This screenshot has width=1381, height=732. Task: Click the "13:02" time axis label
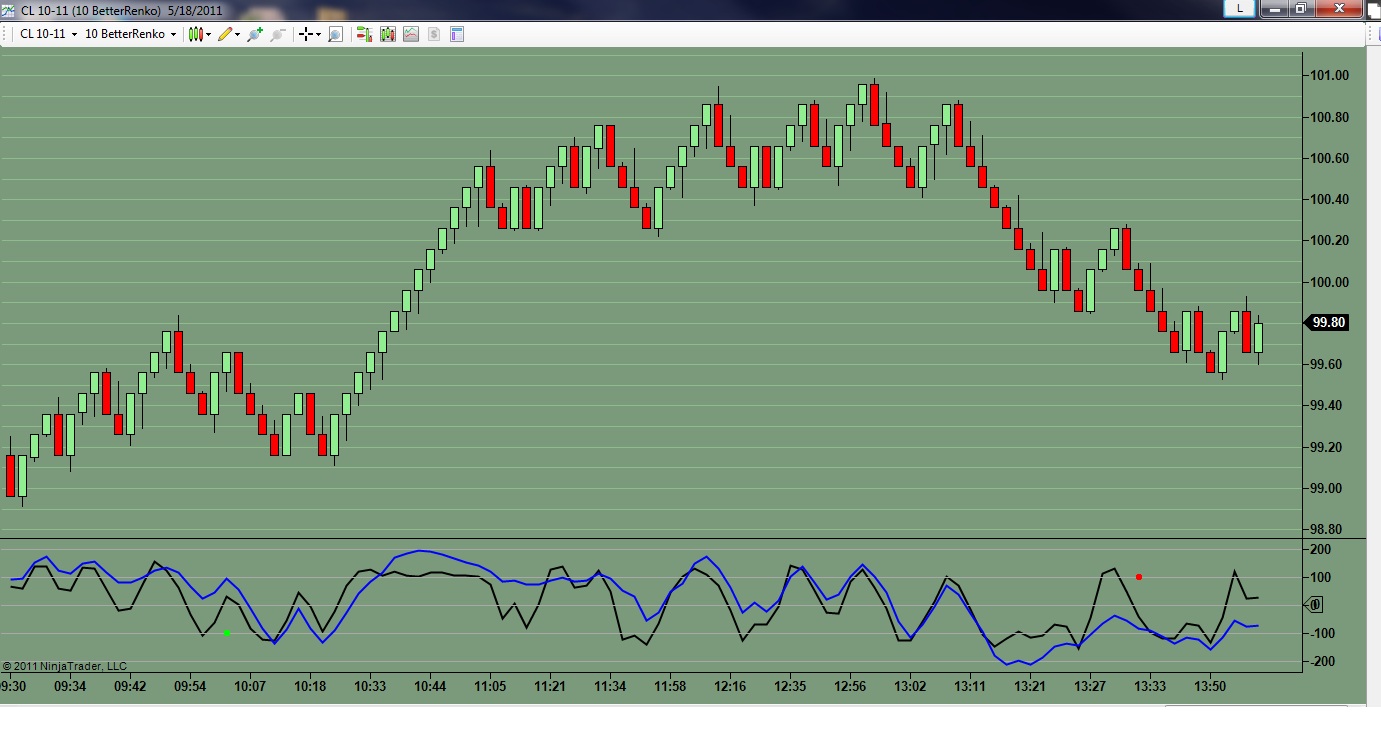(910, 687)
